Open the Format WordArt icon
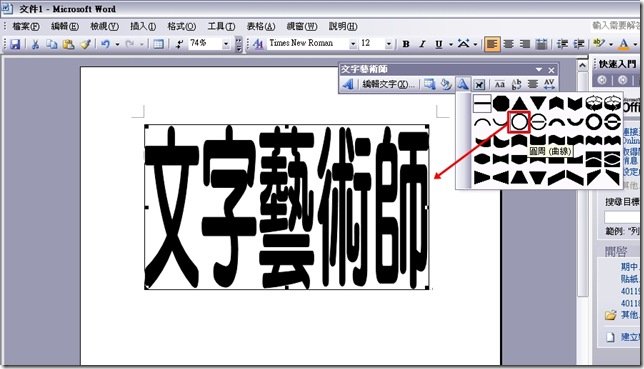 (x=446, y=84)
